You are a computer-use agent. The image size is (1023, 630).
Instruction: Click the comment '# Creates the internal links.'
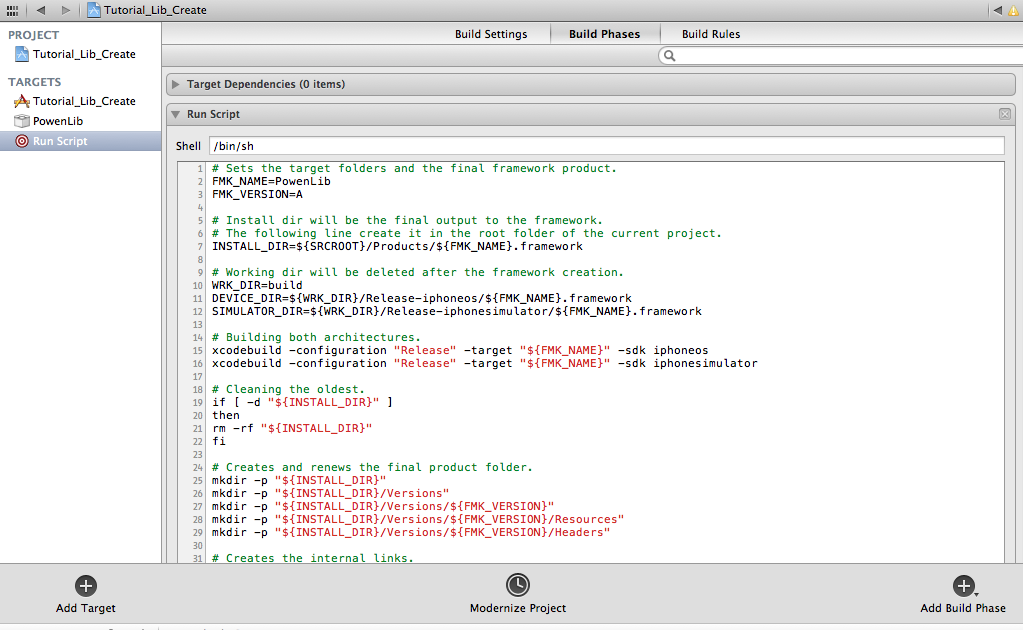tap(313, 558)
